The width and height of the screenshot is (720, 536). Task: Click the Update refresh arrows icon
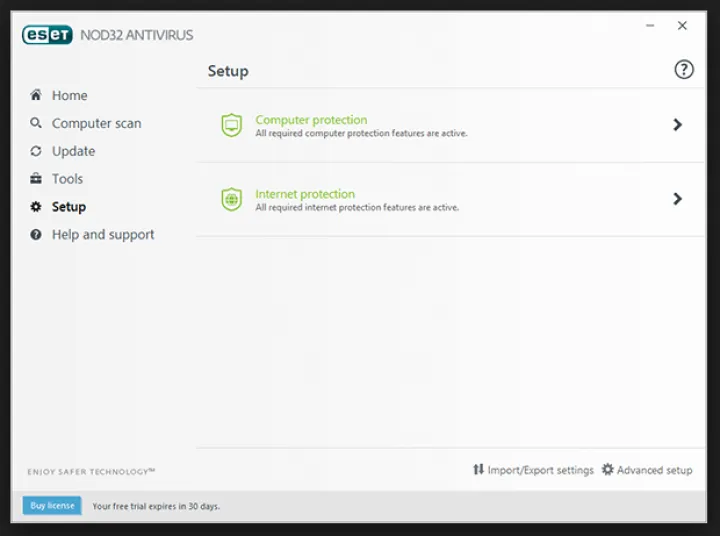click(36, 151)
